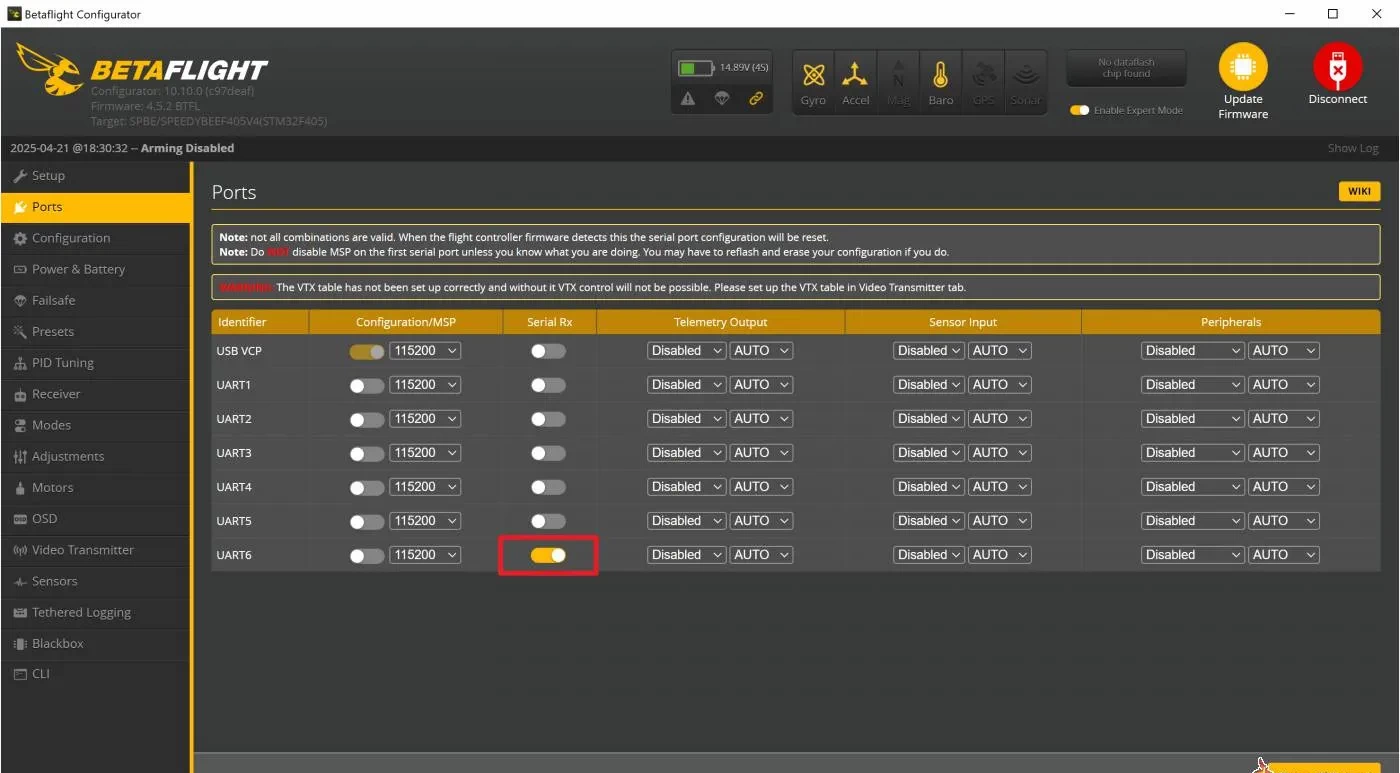Open the Motors tab
Image resolution: width=1400 pixels, height=773 pixels.
[x=95, y=487]
